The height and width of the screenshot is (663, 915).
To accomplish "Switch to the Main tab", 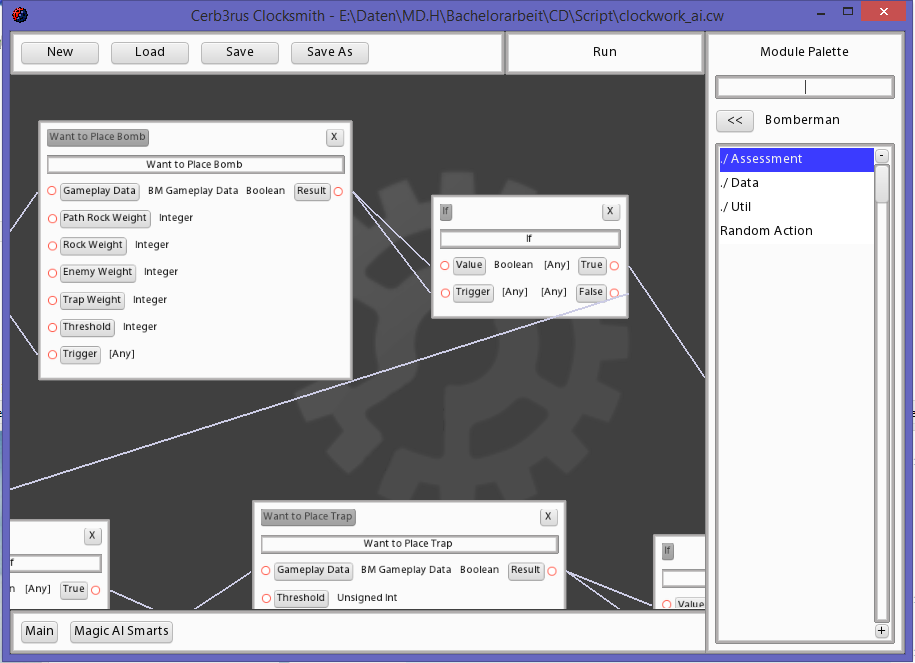I will coord(40,631).
